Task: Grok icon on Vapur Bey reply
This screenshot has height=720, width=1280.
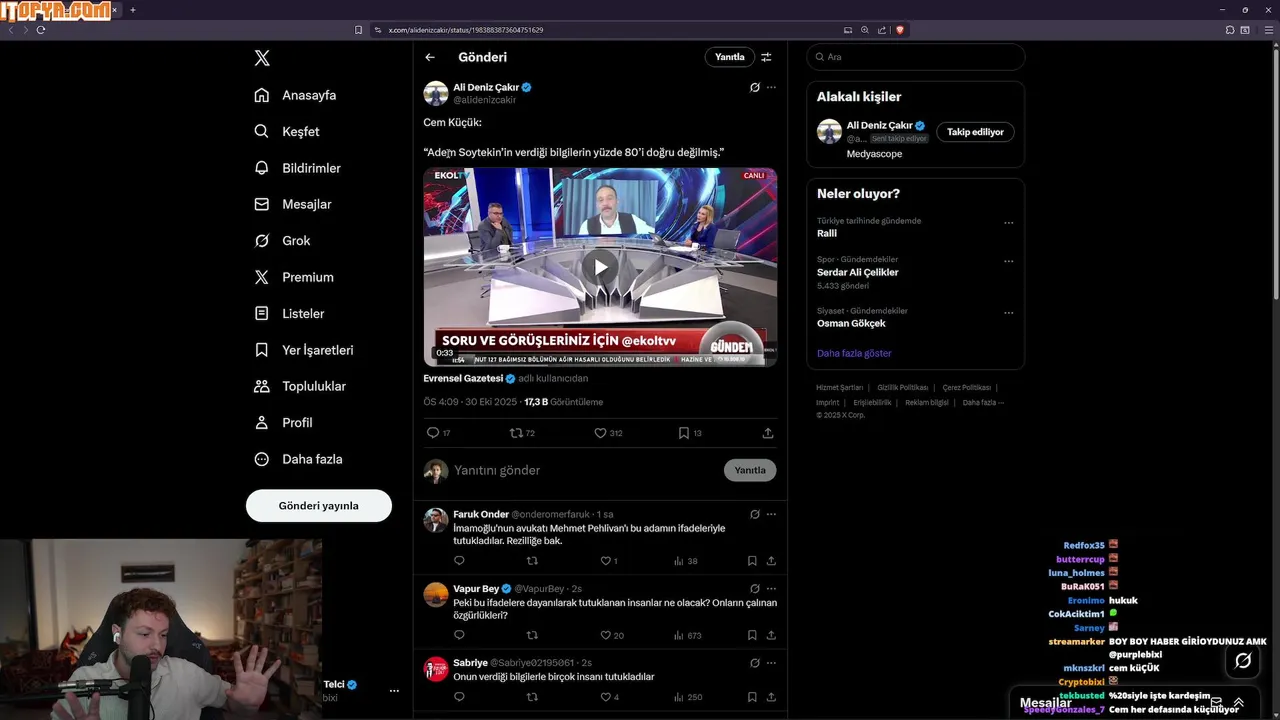Action: tap(755, 589)
